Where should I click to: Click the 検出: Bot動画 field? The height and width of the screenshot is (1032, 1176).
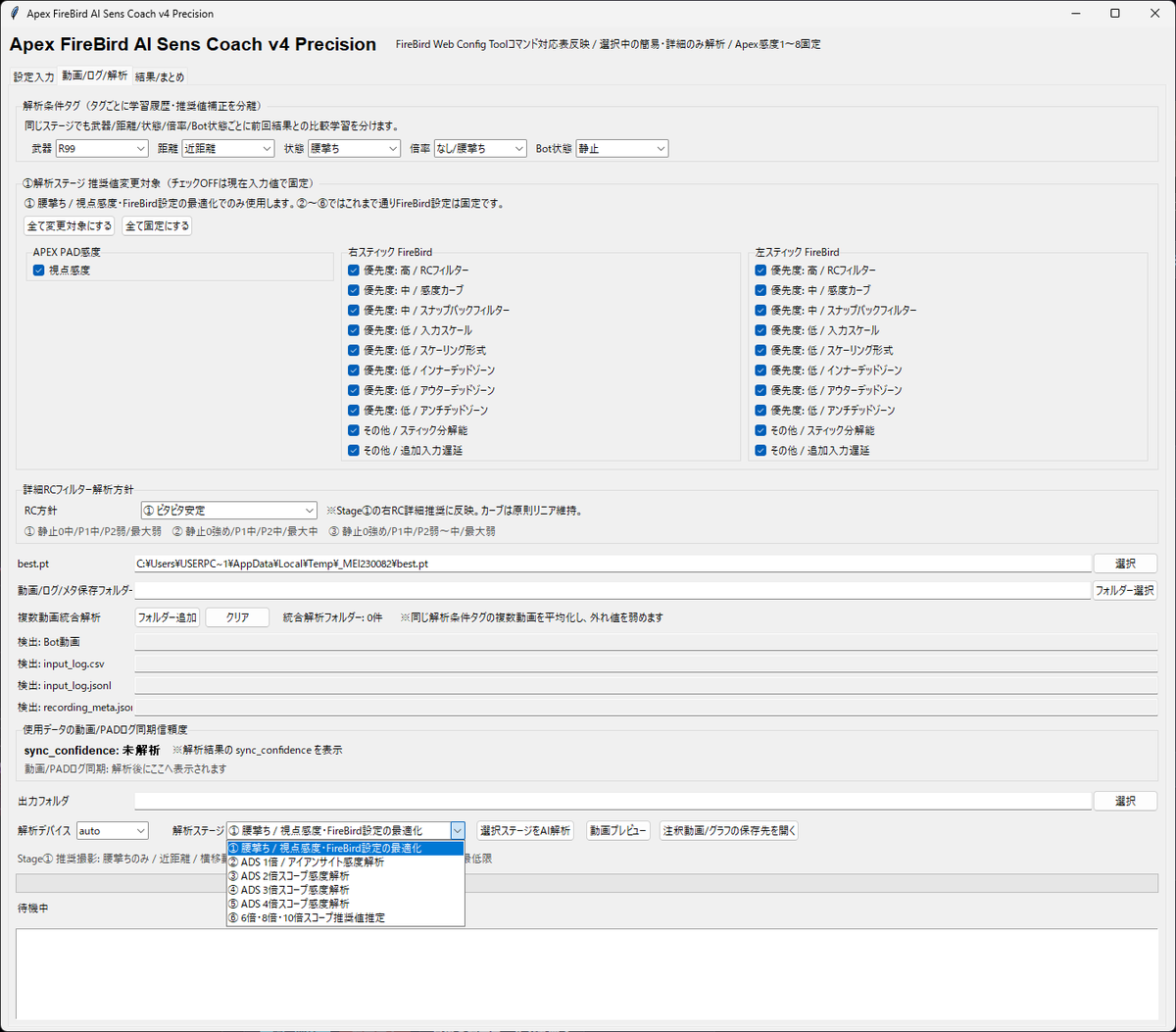click(646, 642)
